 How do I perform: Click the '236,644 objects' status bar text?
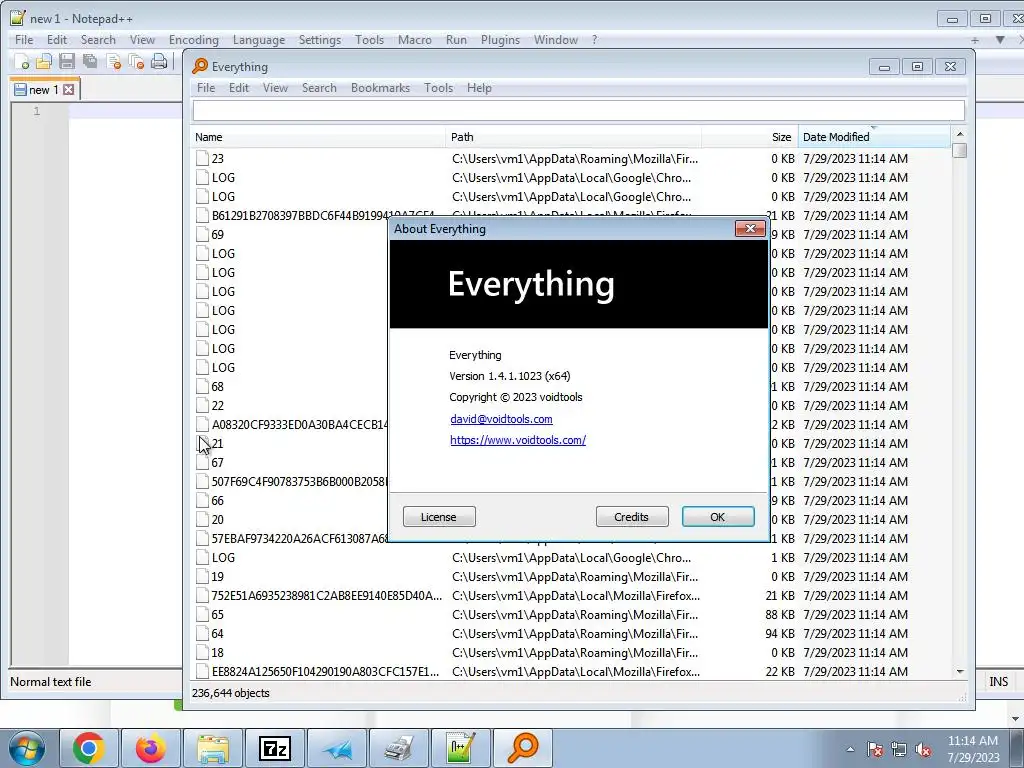pyautogui.click(x=231, y=693)
